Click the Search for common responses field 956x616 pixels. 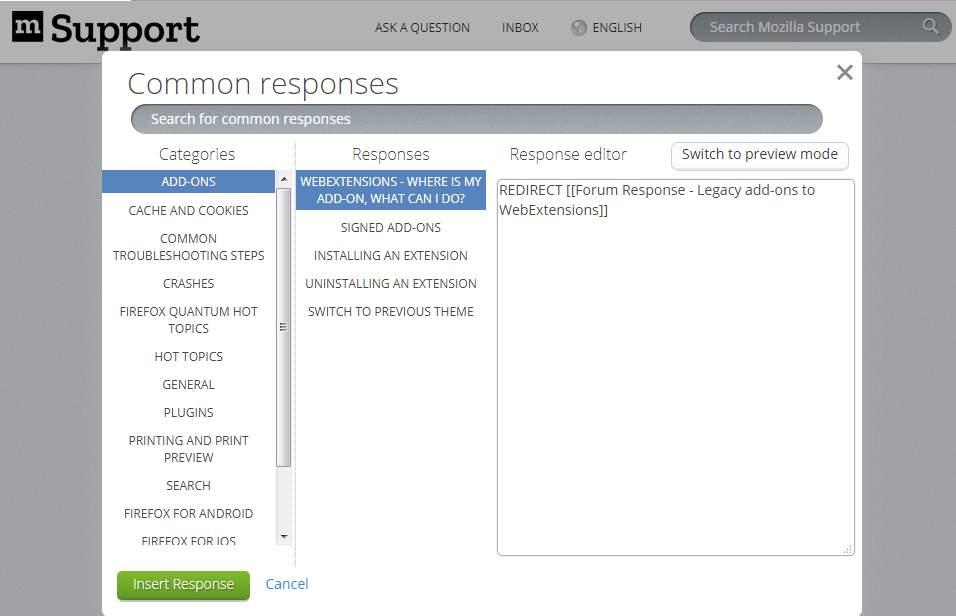point(476,119)
